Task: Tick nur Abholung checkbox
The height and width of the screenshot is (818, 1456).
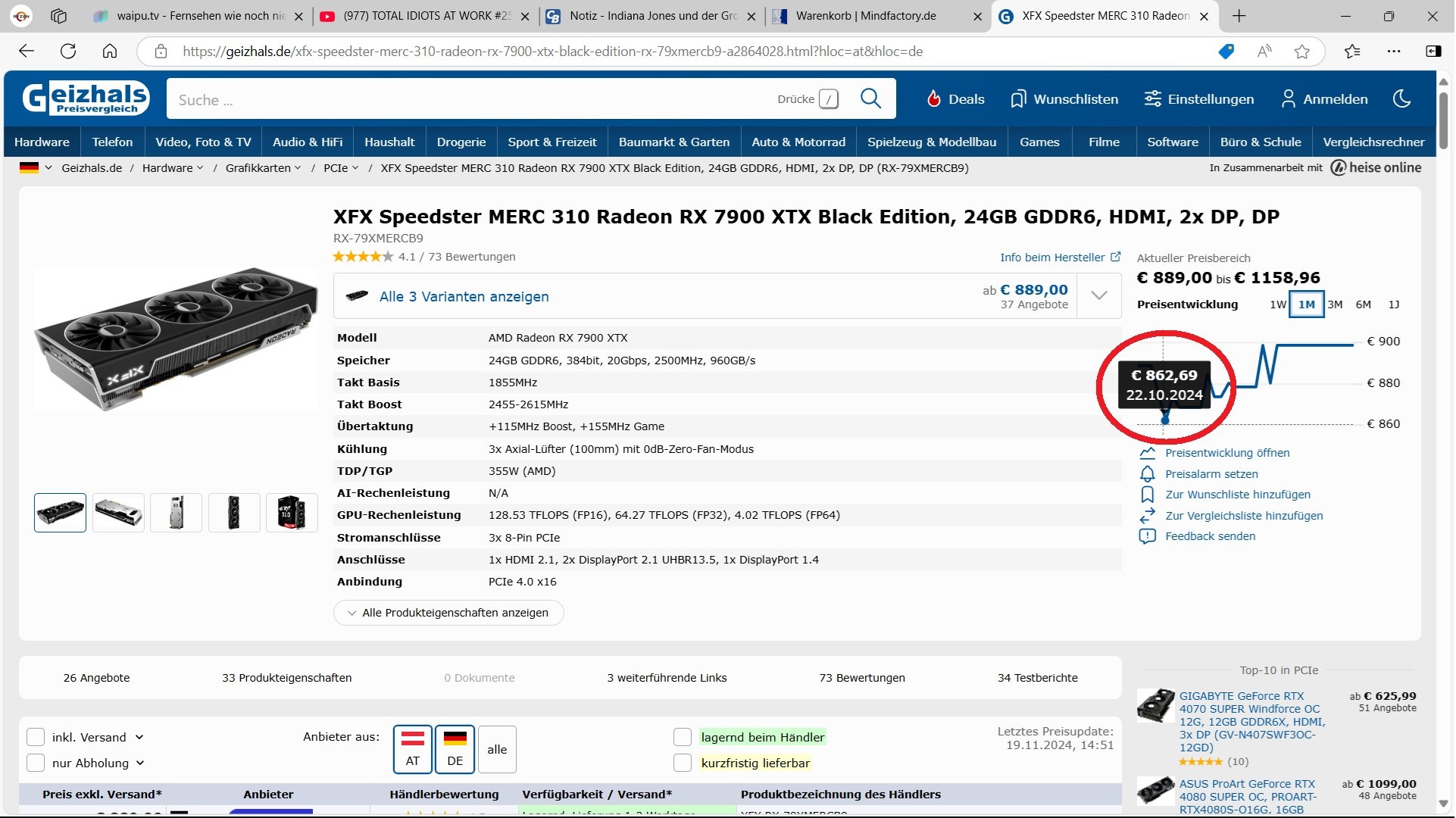Action: (x=36, y=763)
